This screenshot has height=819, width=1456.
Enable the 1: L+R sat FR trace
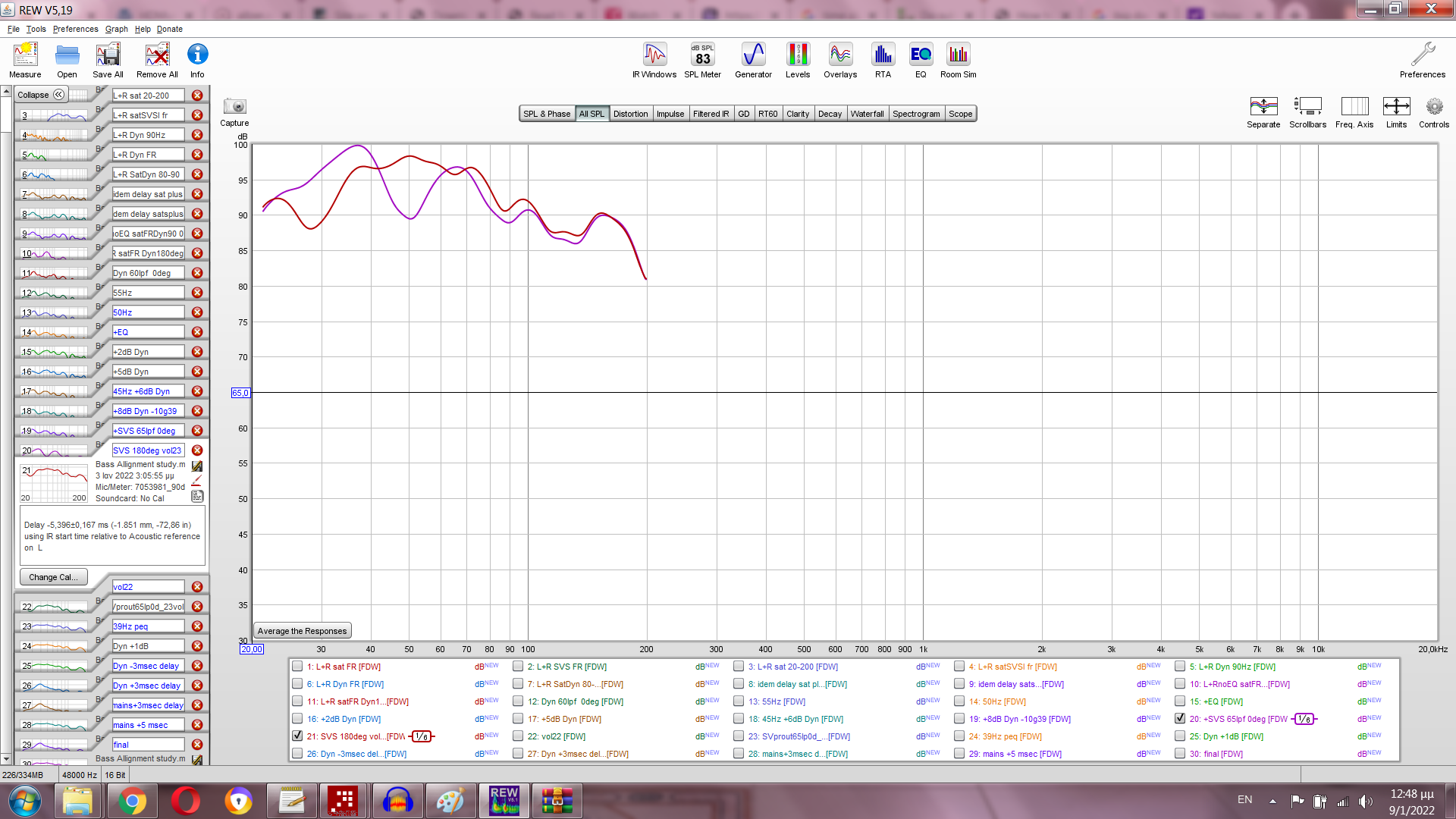[x=297, y=667]
